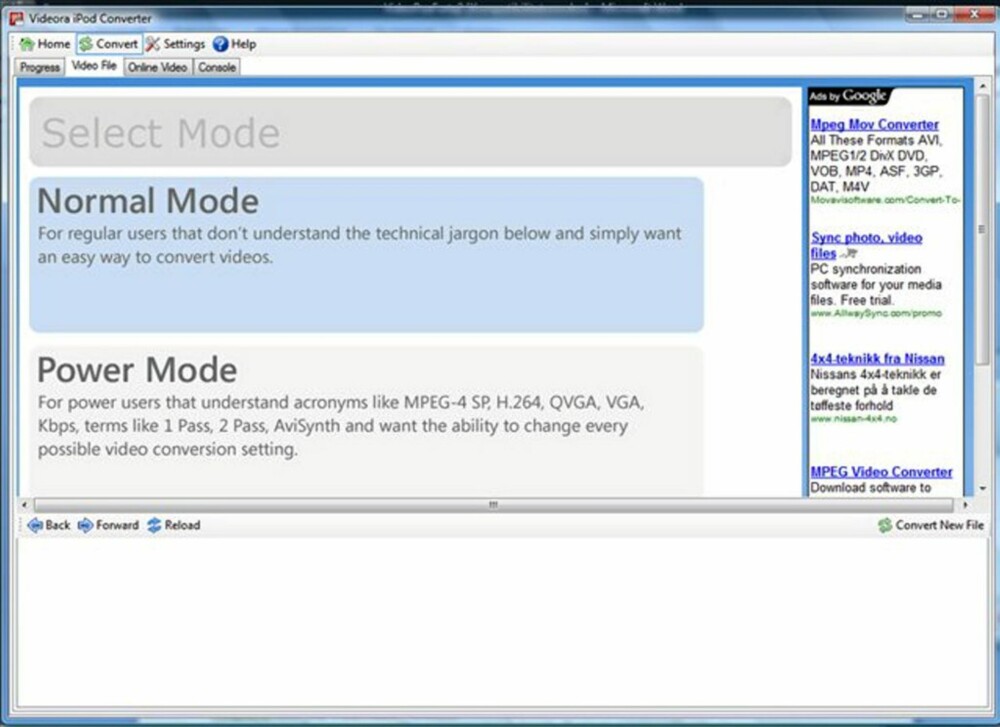Open Mpeg Mov Converter ad link
The height and width of the screenshot is (727, 1000).
pyautogui.click(x=874, y=124)
